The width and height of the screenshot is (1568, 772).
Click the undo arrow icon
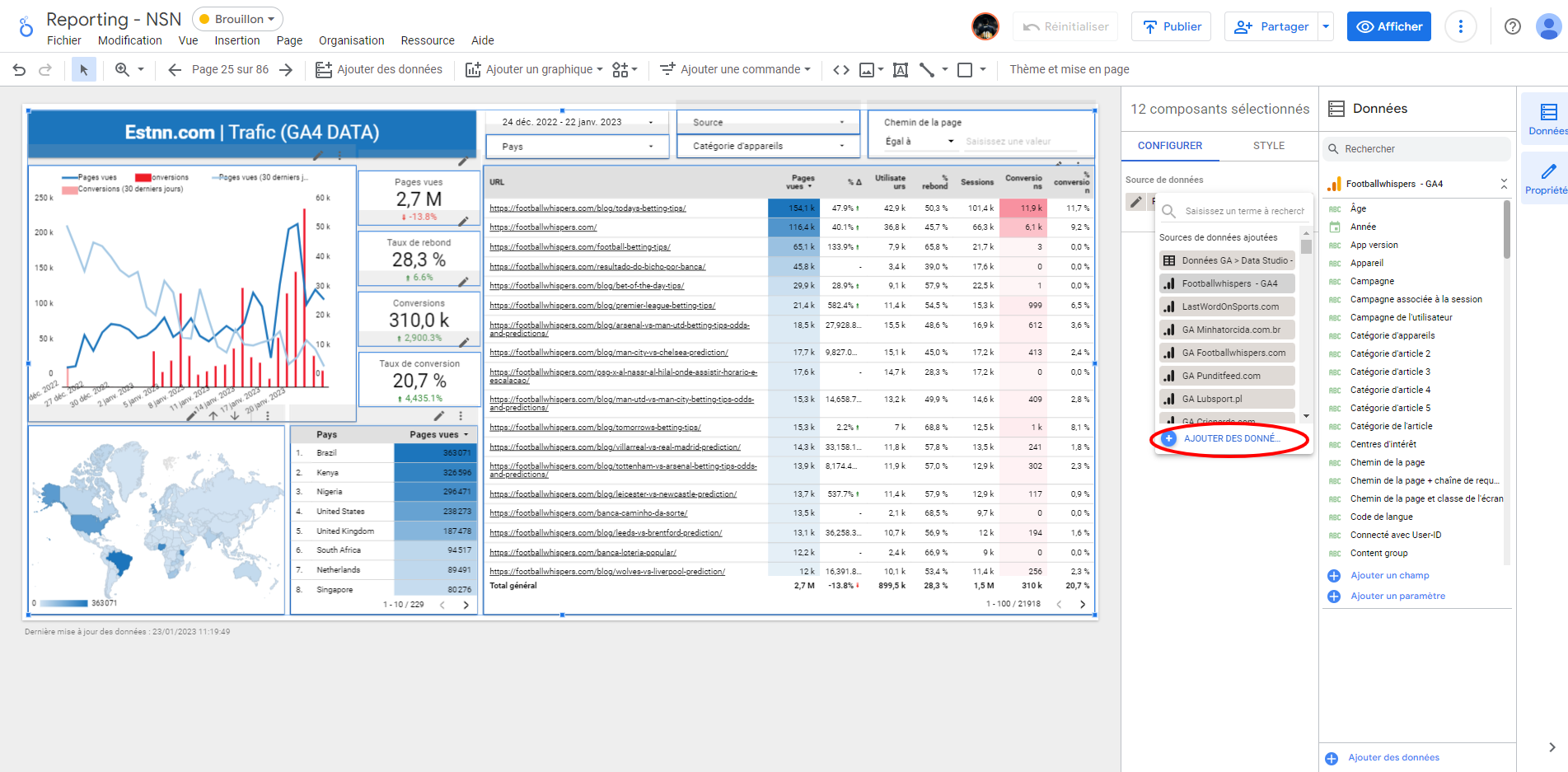click(x=20, y=70)
